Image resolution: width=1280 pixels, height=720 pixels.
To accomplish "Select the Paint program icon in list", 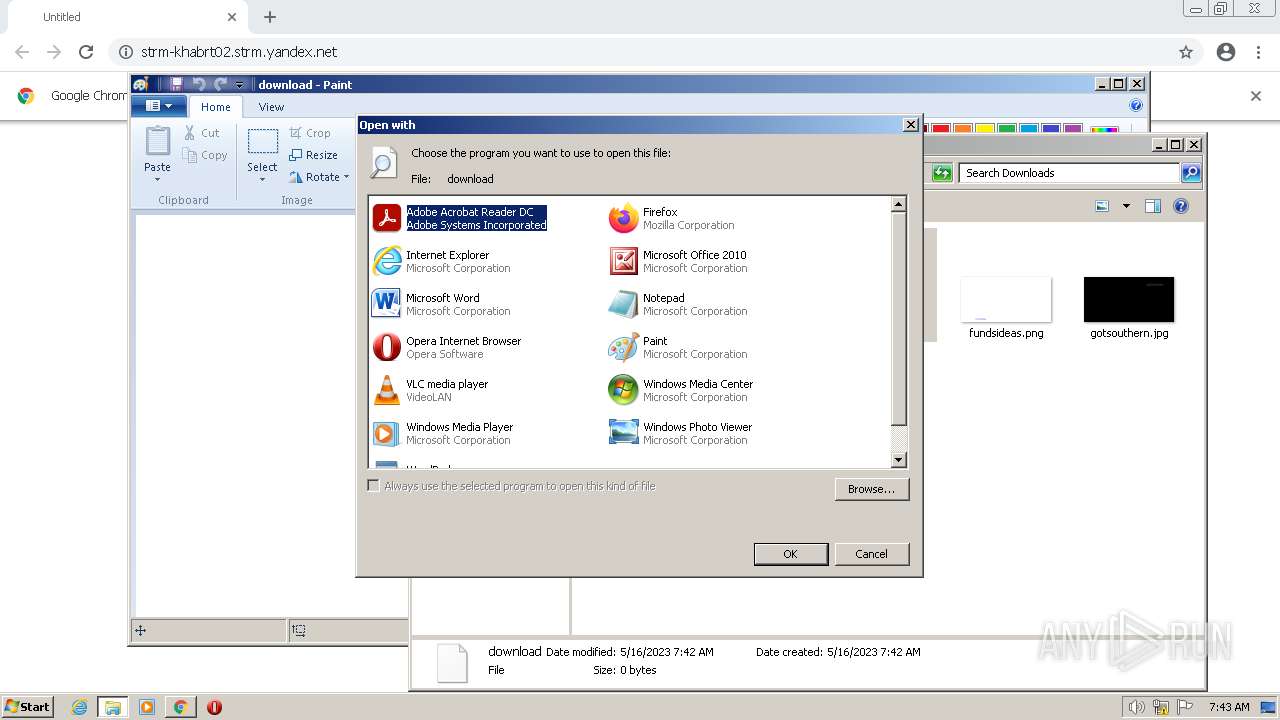I will (x=623, y=347).
